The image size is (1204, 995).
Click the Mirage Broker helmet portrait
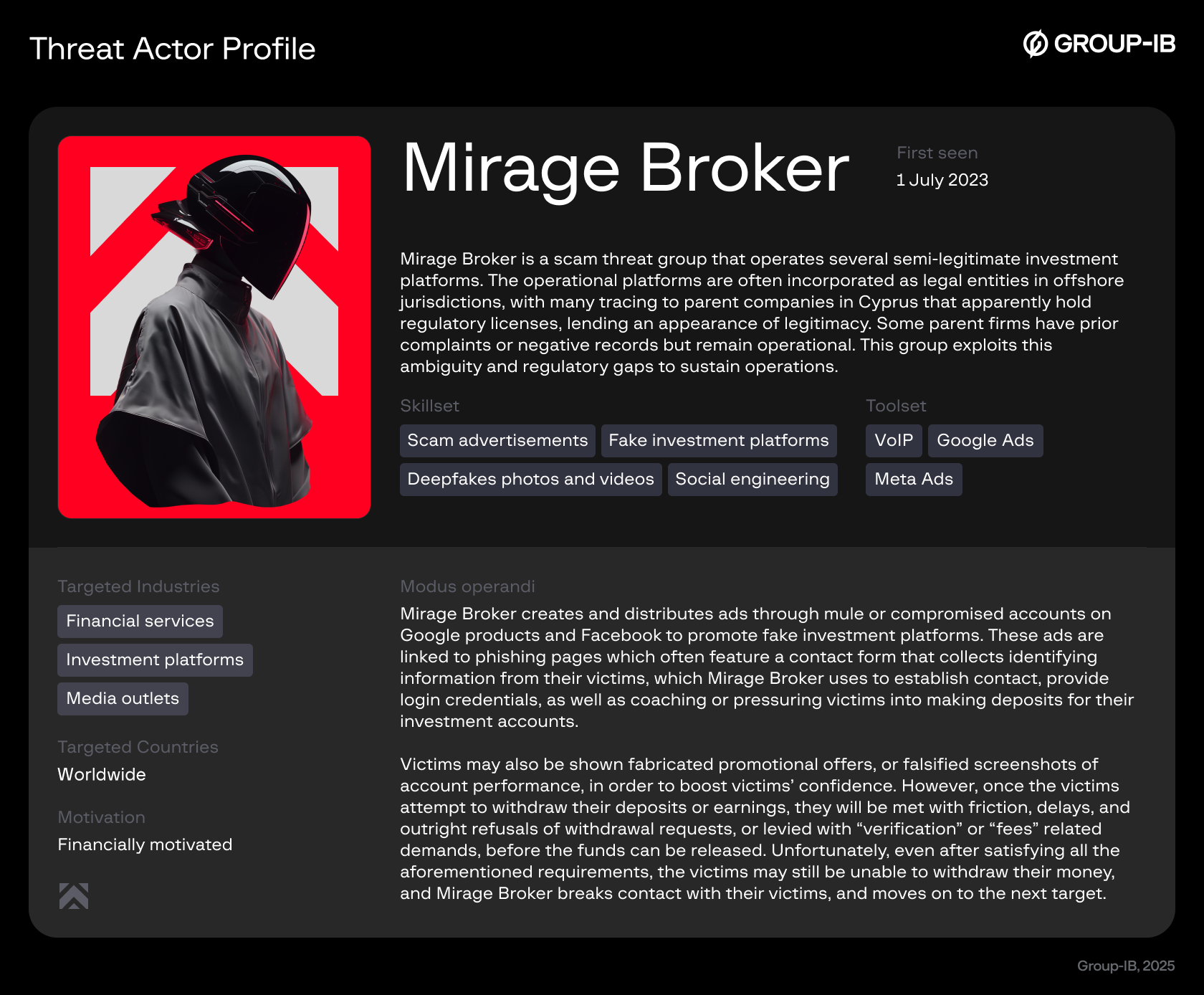[214, 327]
